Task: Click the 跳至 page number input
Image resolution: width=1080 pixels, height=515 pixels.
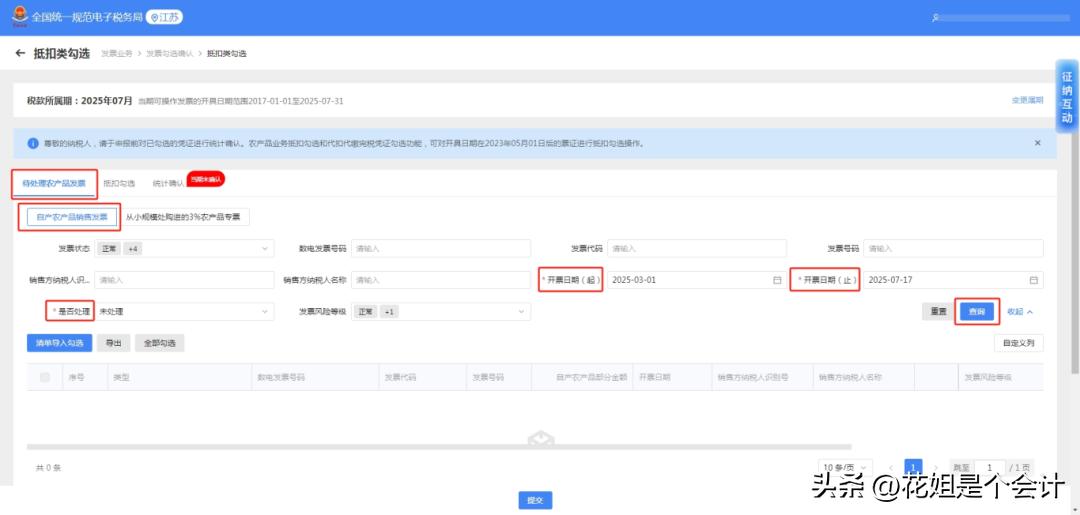Action: [x=990, y=467]
